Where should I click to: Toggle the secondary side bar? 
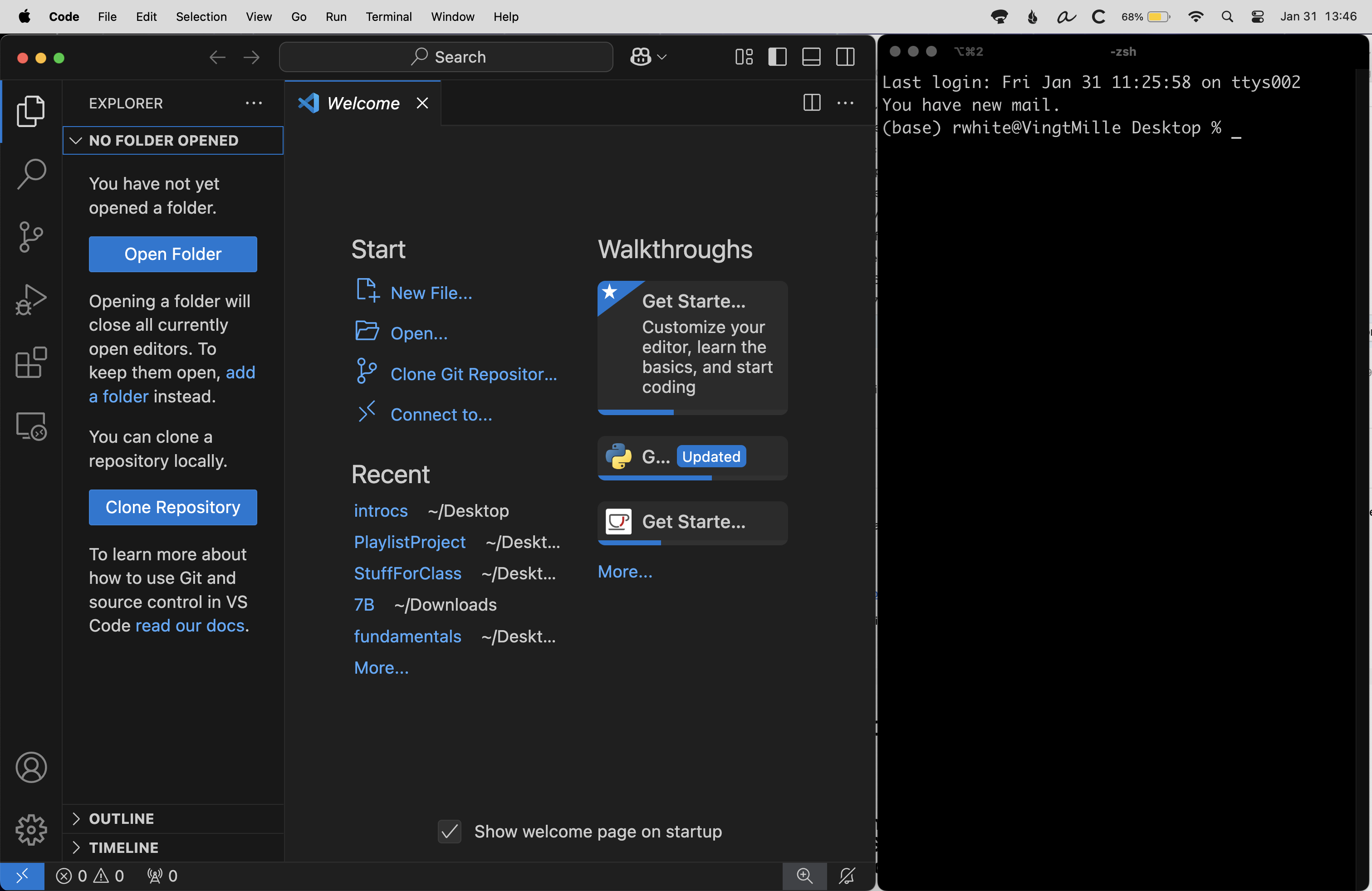coord(845,56)
